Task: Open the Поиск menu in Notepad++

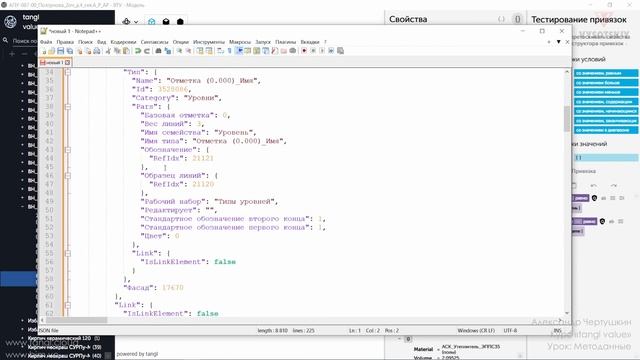Action: click(x=85, y=42)
